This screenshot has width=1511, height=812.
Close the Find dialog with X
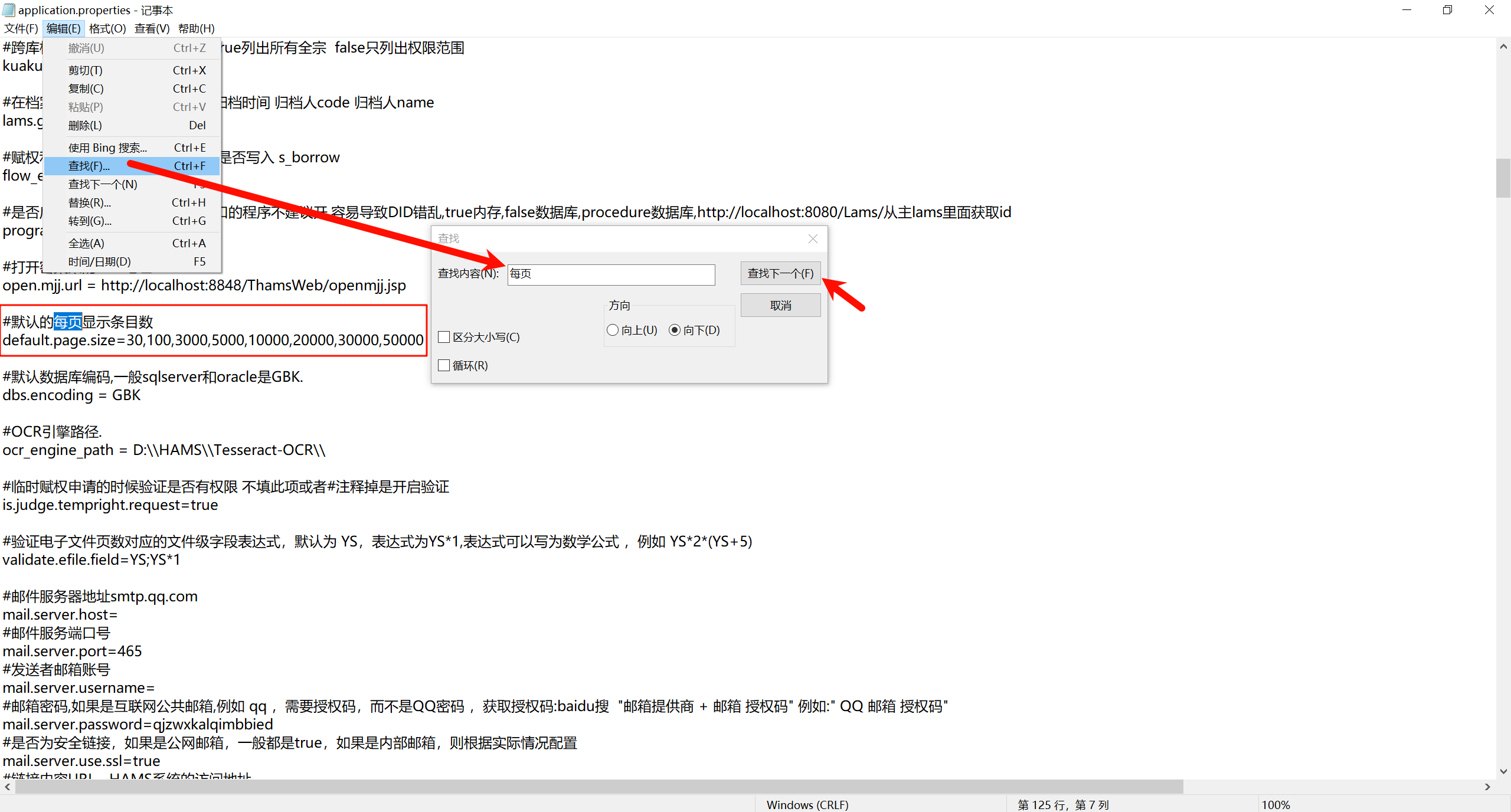coord(813,238)
